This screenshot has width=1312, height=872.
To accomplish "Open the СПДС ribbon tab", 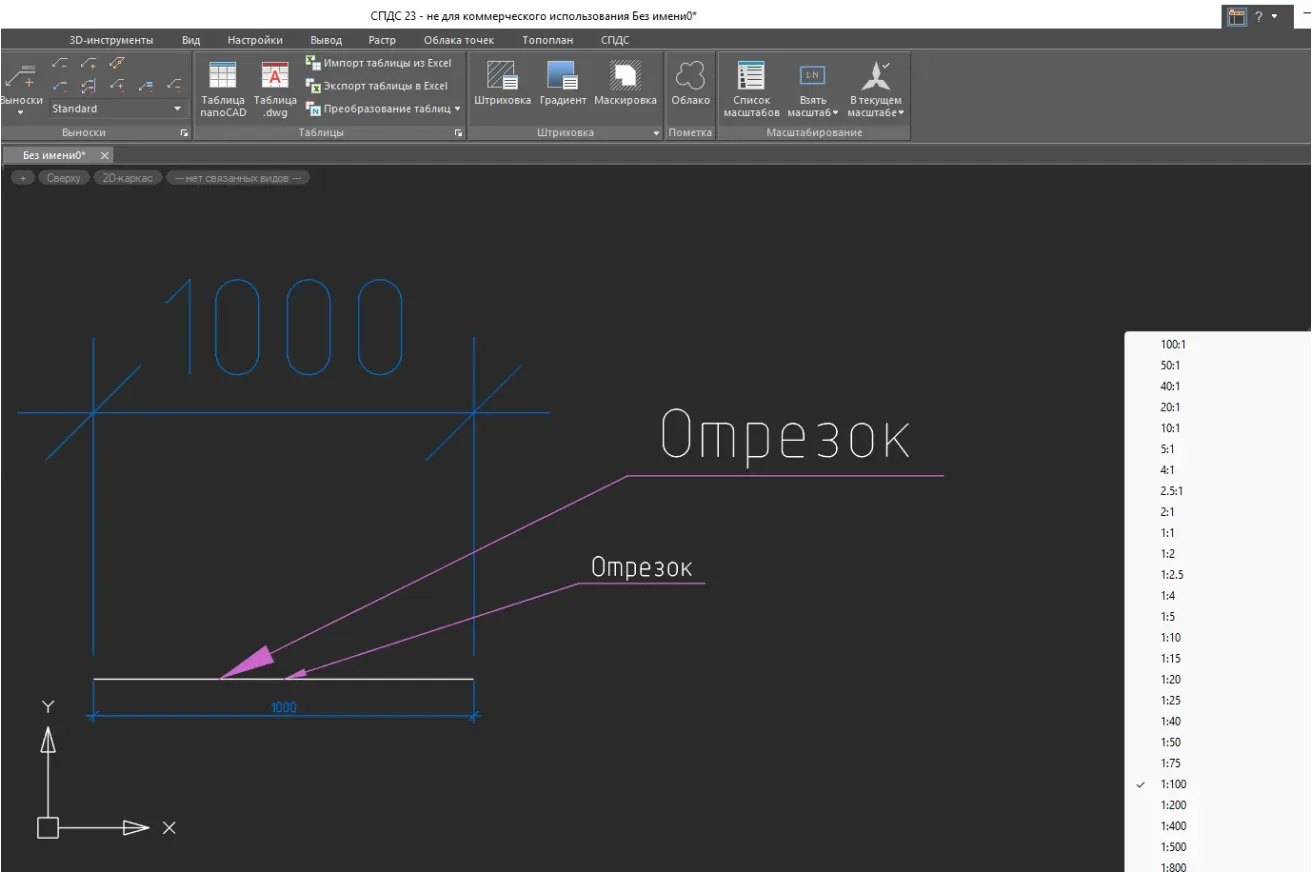I will click(615, 40).
